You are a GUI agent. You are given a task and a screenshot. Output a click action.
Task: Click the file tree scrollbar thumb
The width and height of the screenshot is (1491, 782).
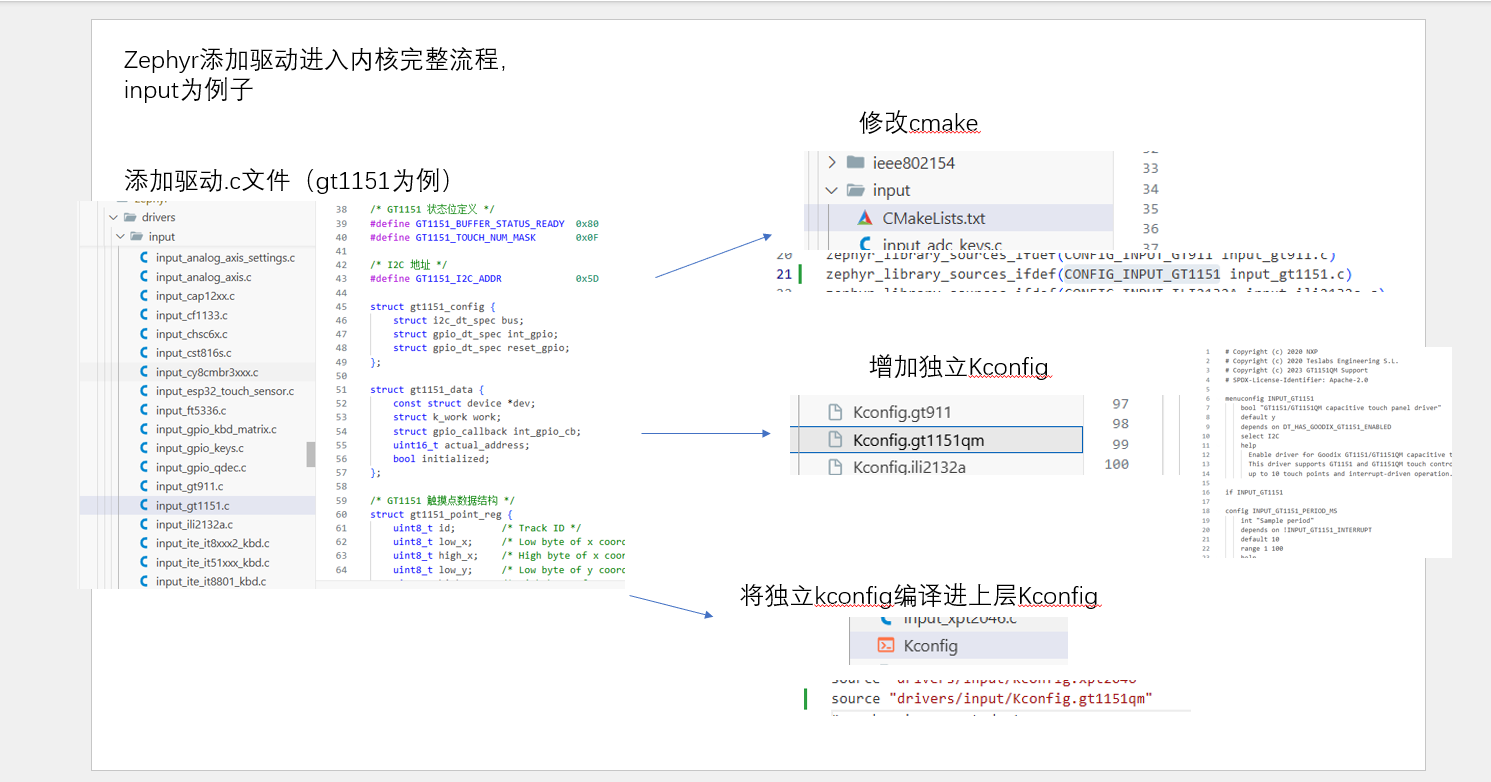pos(310,454)
